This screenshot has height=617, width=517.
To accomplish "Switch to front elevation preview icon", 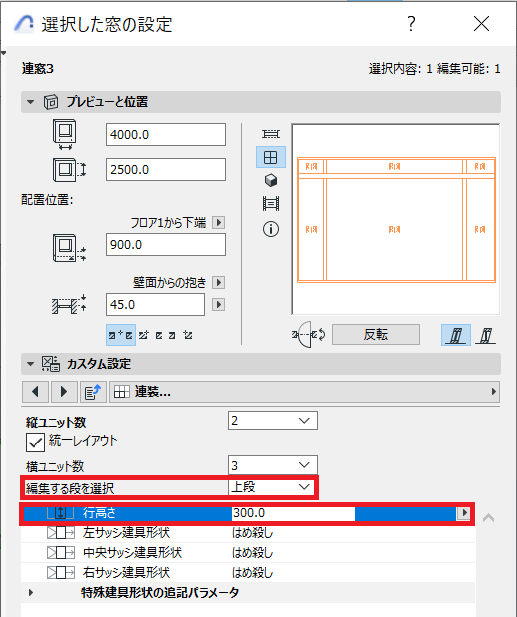I will coord(271,157).
